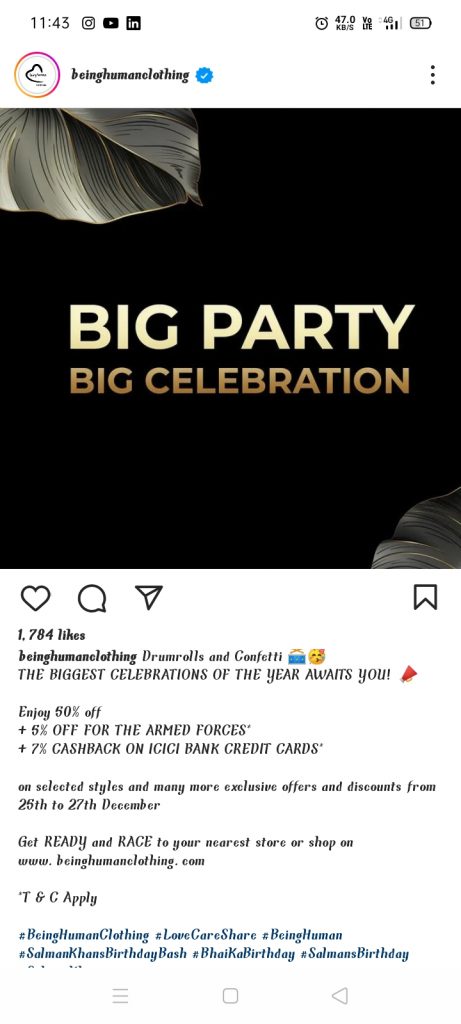
Task: Open #BhaiKaBirthday hashtag
Action: [x=244, y=954]
